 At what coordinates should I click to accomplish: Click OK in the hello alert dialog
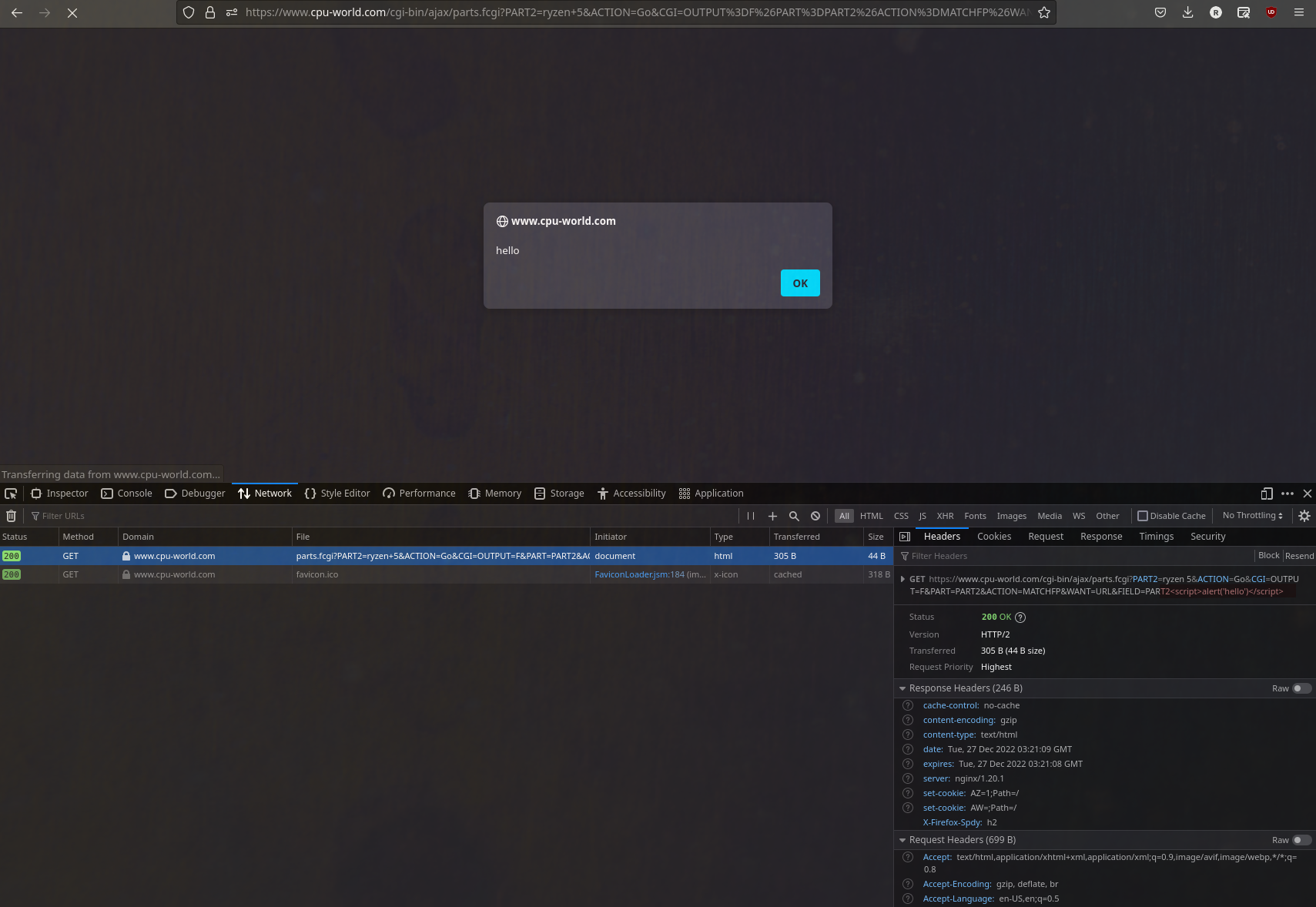click(x=800, y=283)
